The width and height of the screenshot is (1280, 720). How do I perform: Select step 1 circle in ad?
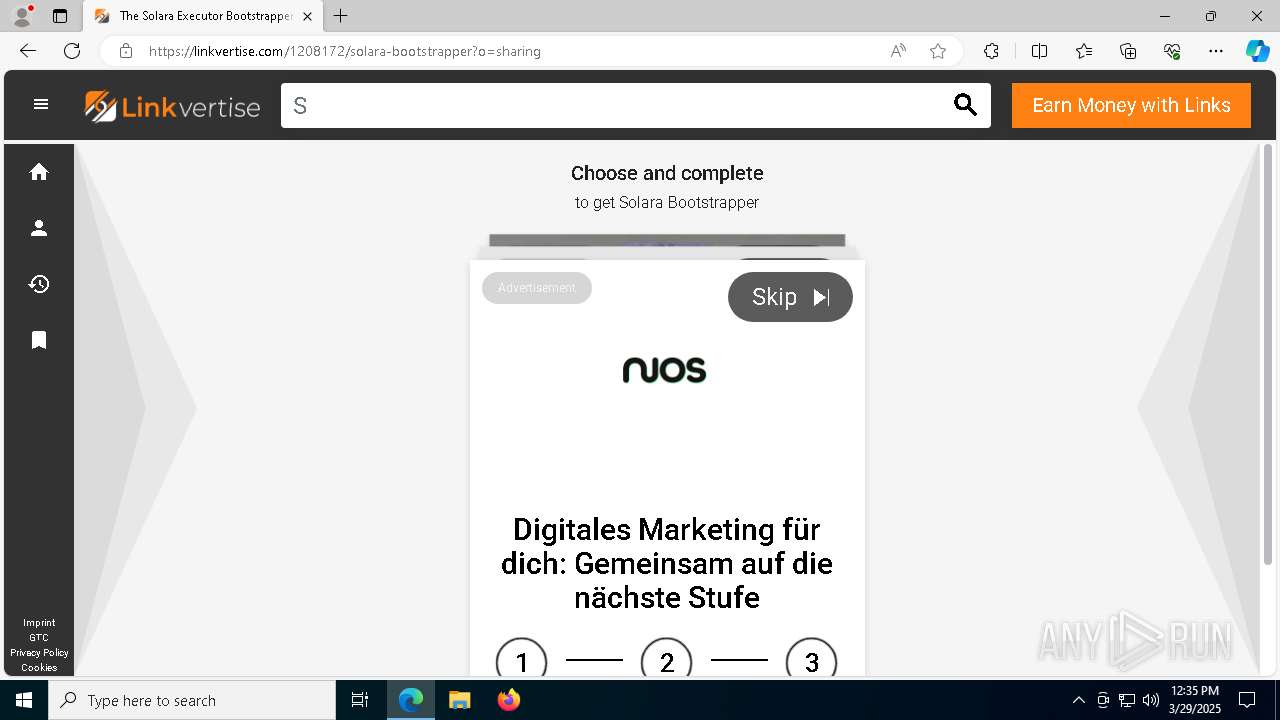(522, 661)
